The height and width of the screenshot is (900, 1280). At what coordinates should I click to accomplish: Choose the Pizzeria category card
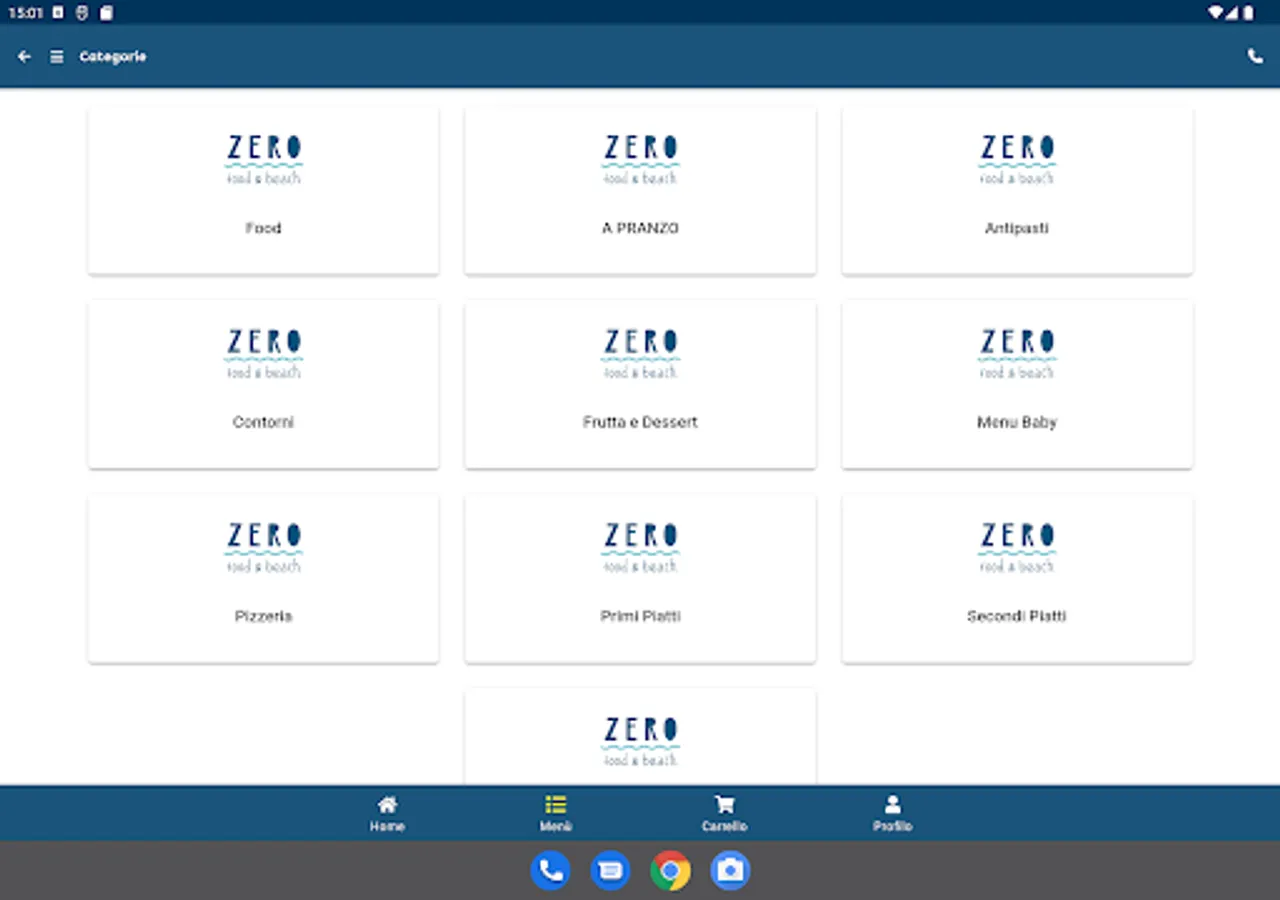click(x=263, y=578)
